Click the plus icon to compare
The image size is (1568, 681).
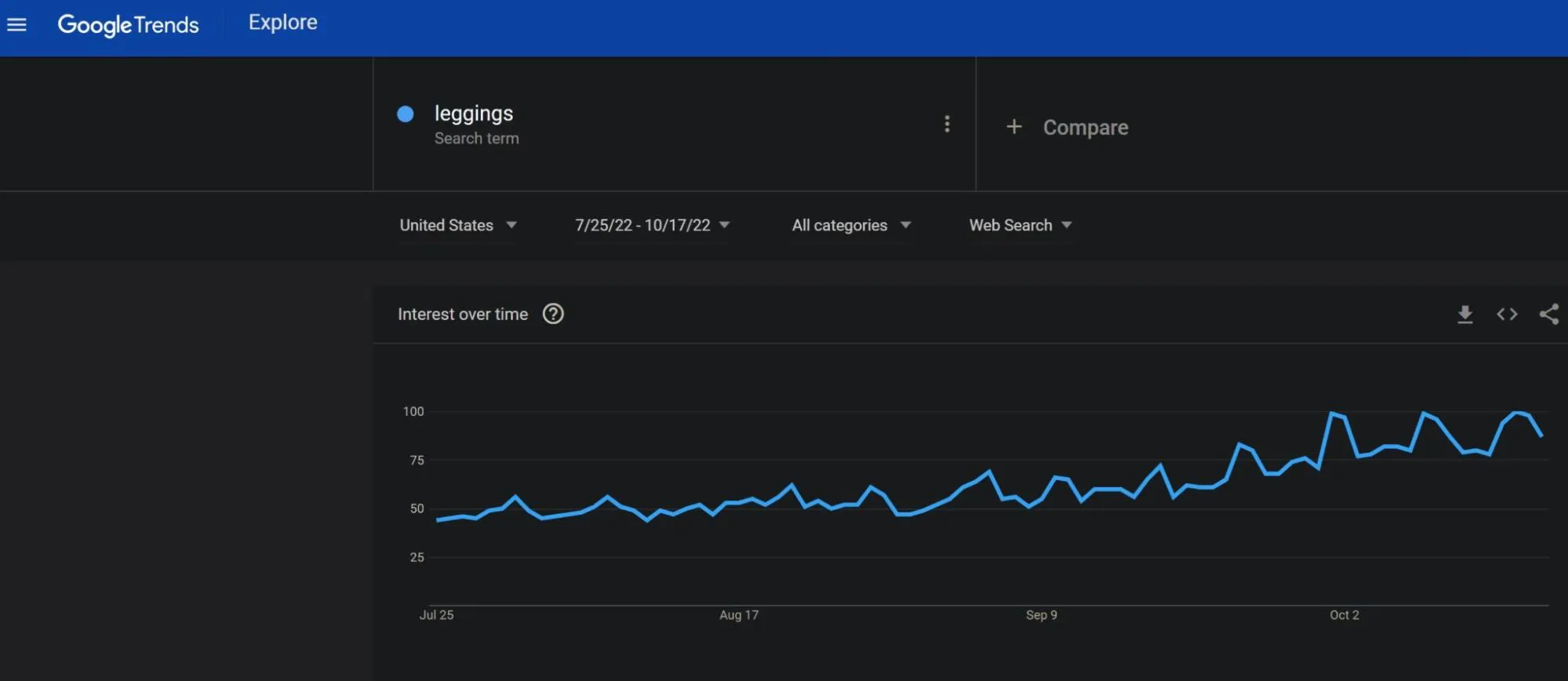[x=1014, y=126]
